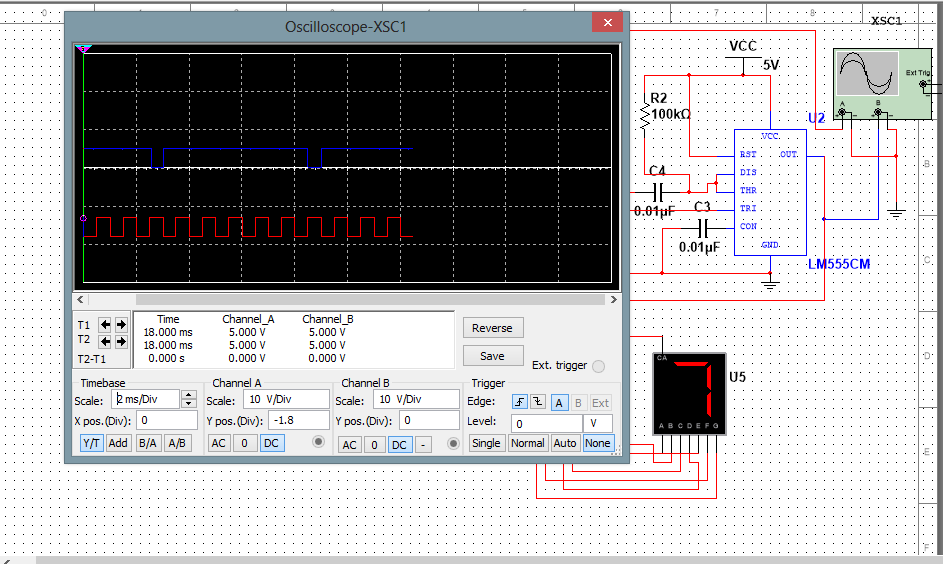Select capacitor C4 in schematic
This screenshot has width=943, height=564.
point(658,192)
